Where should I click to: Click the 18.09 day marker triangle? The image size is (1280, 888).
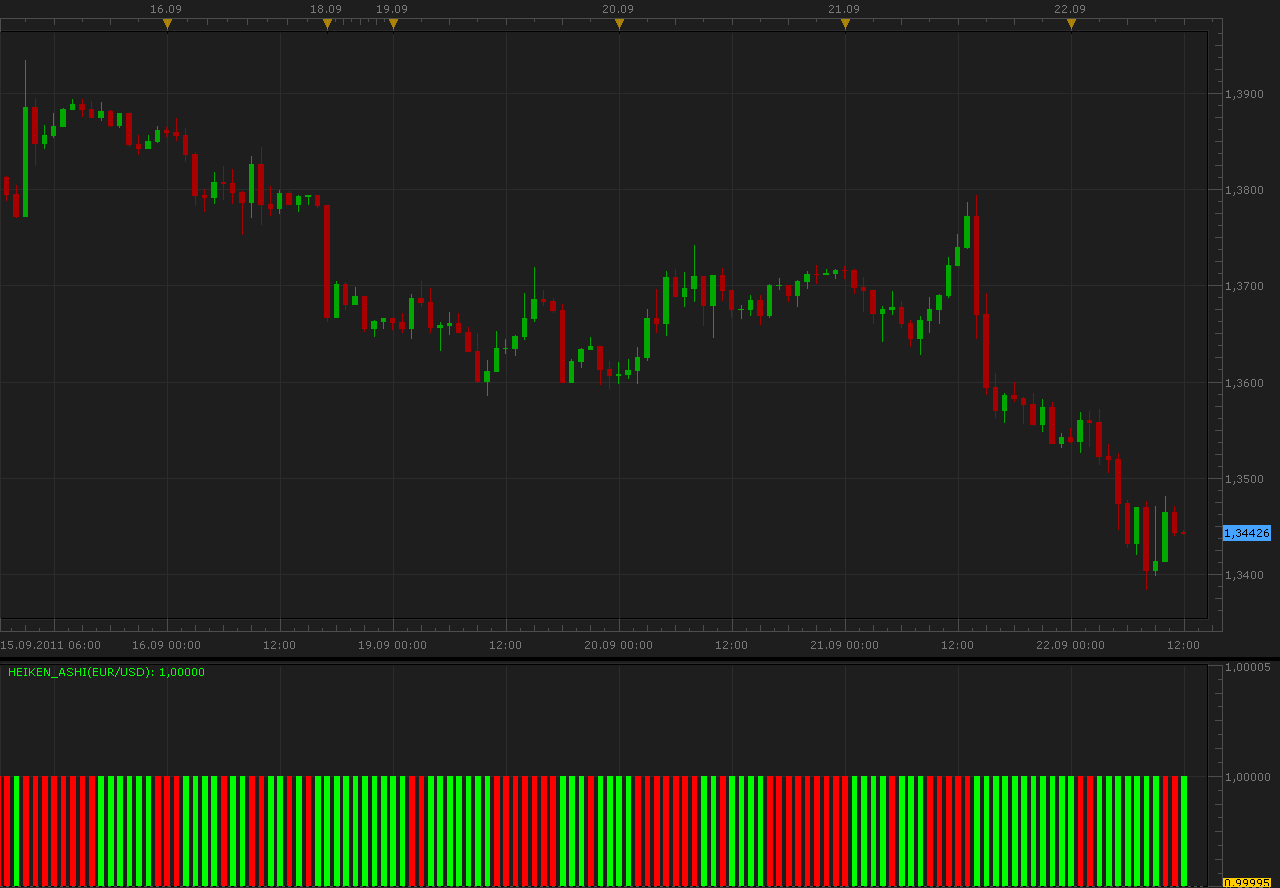pos(327,24)
